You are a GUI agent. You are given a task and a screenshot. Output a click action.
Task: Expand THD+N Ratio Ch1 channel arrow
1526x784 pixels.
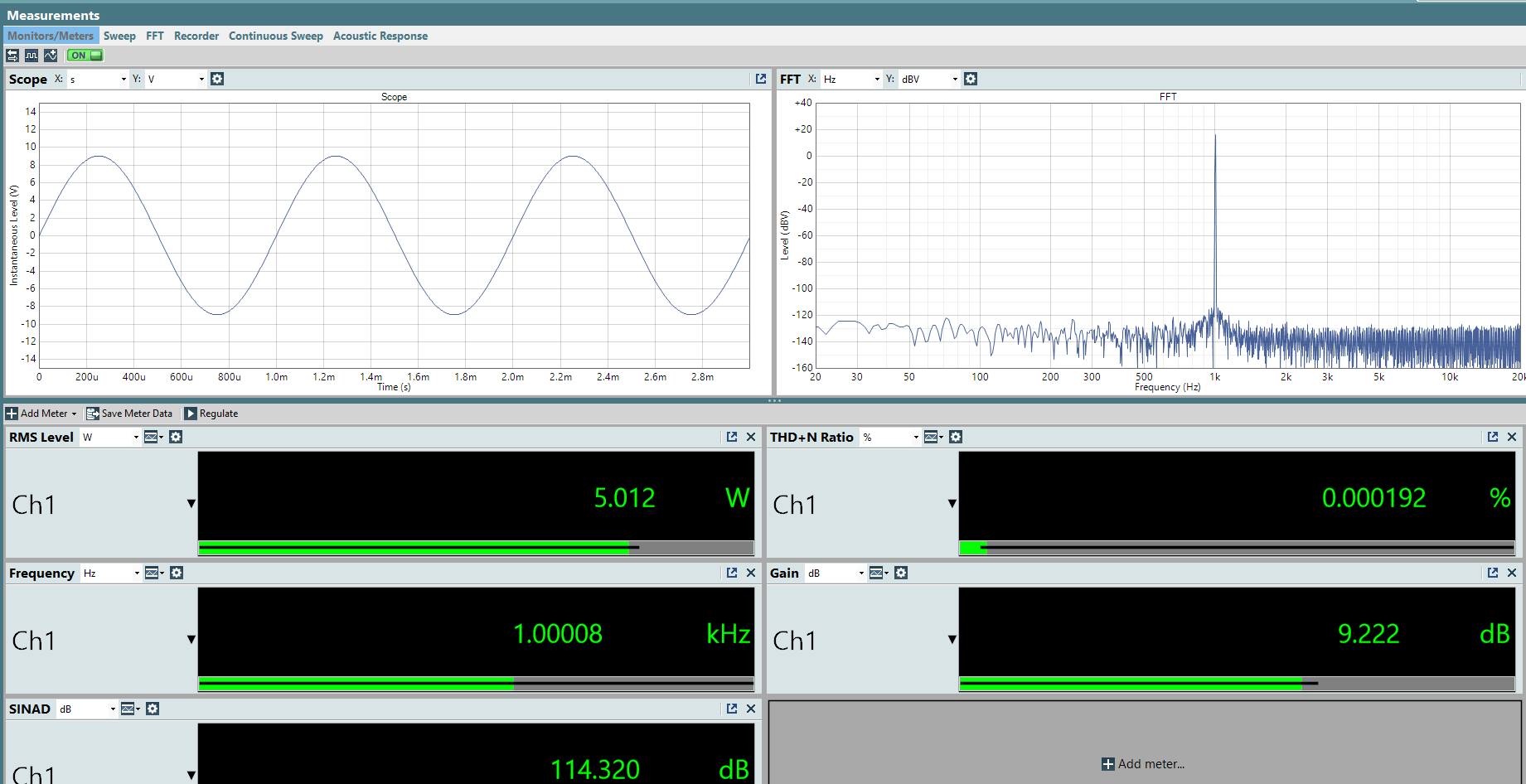[952, 504]
